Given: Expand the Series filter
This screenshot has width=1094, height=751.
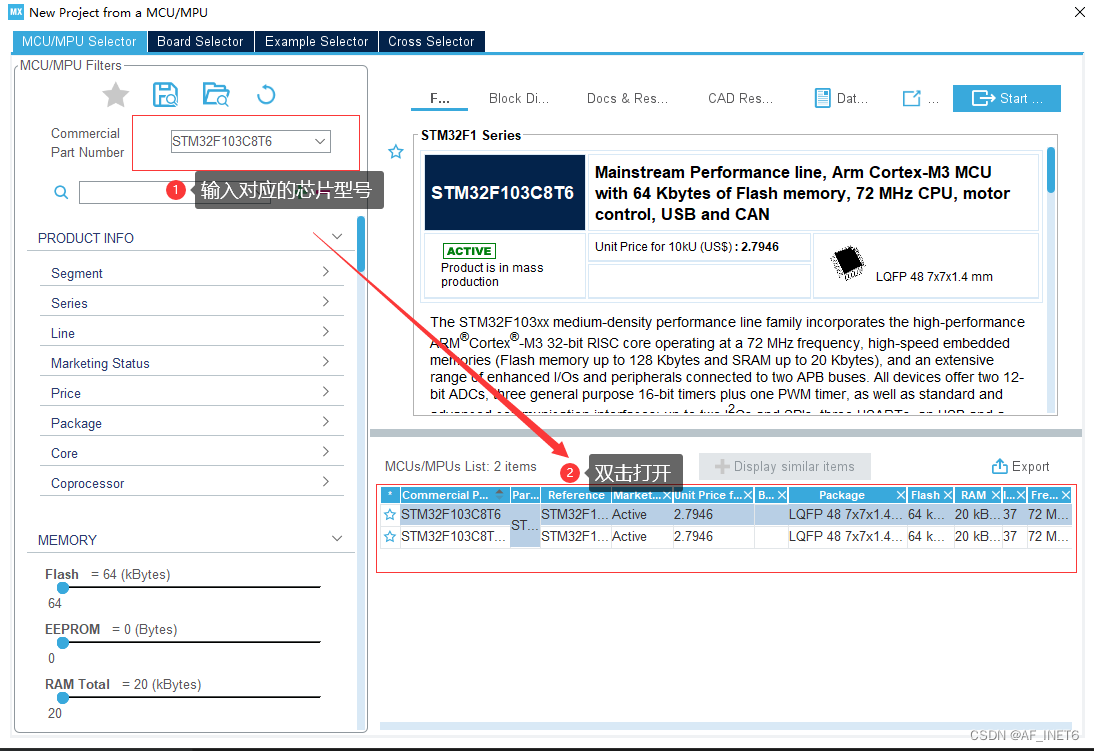Looking at the screenshot, I should [x=326, y=302].
